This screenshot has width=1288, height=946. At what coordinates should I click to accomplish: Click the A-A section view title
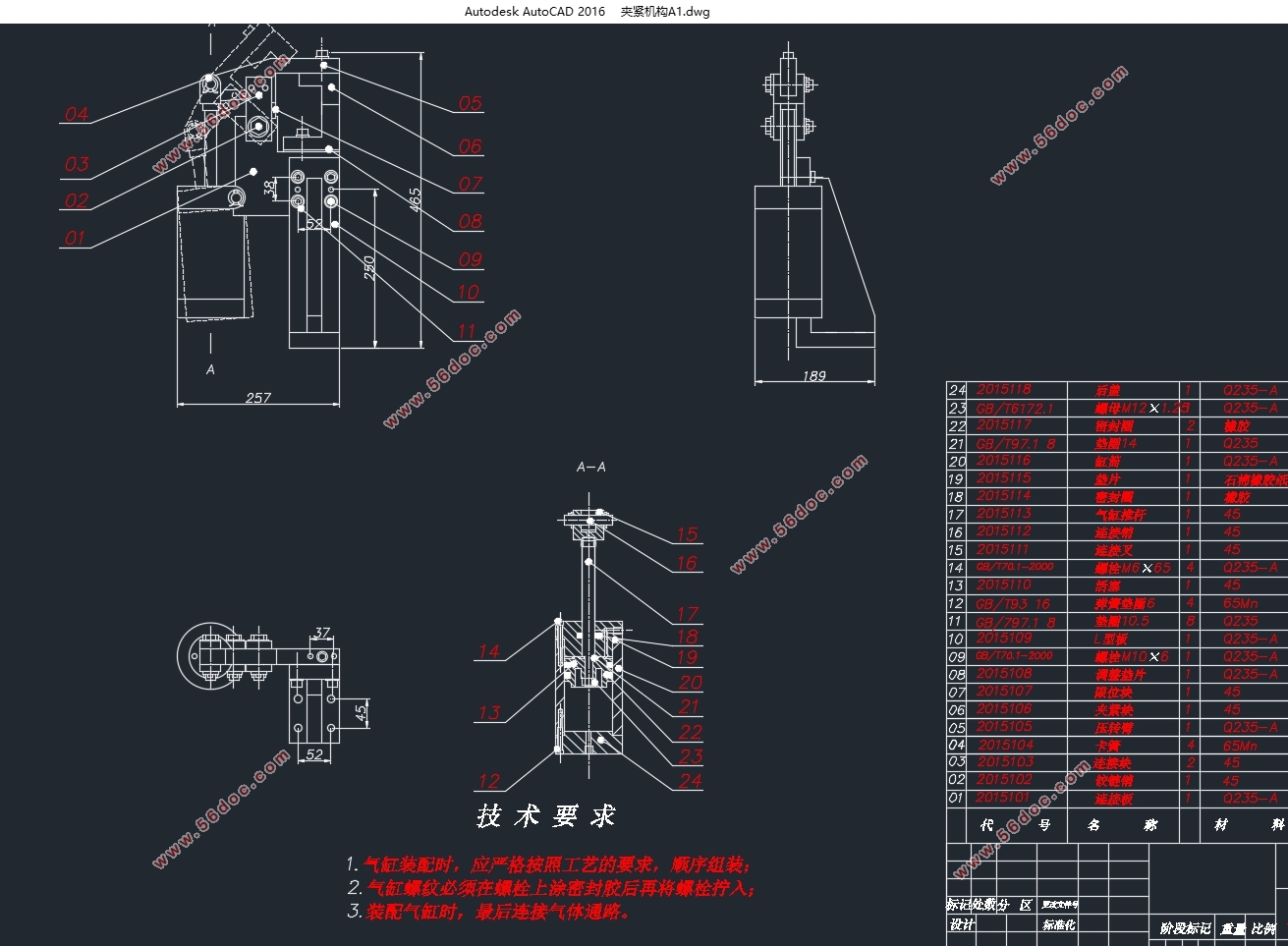click(590, 467)
